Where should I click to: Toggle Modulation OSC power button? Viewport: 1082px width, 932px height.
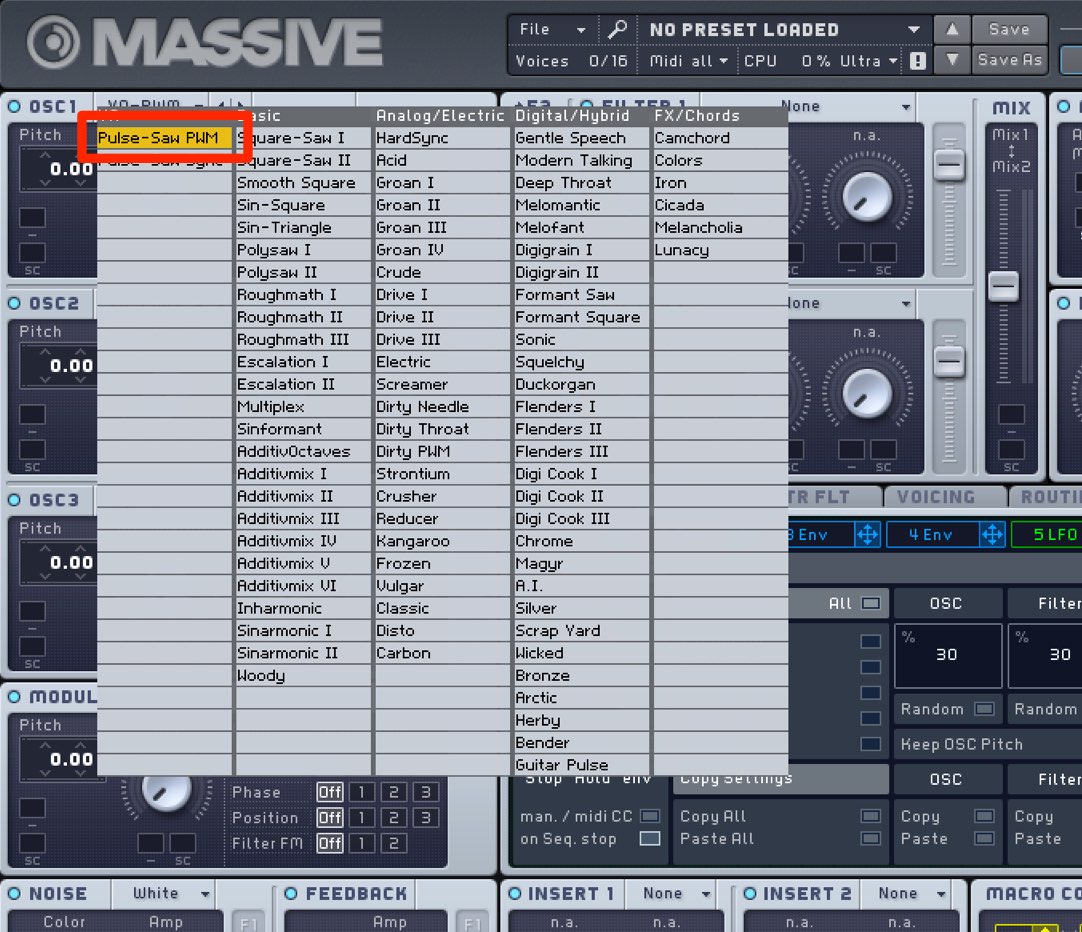(x=14, y=697)
